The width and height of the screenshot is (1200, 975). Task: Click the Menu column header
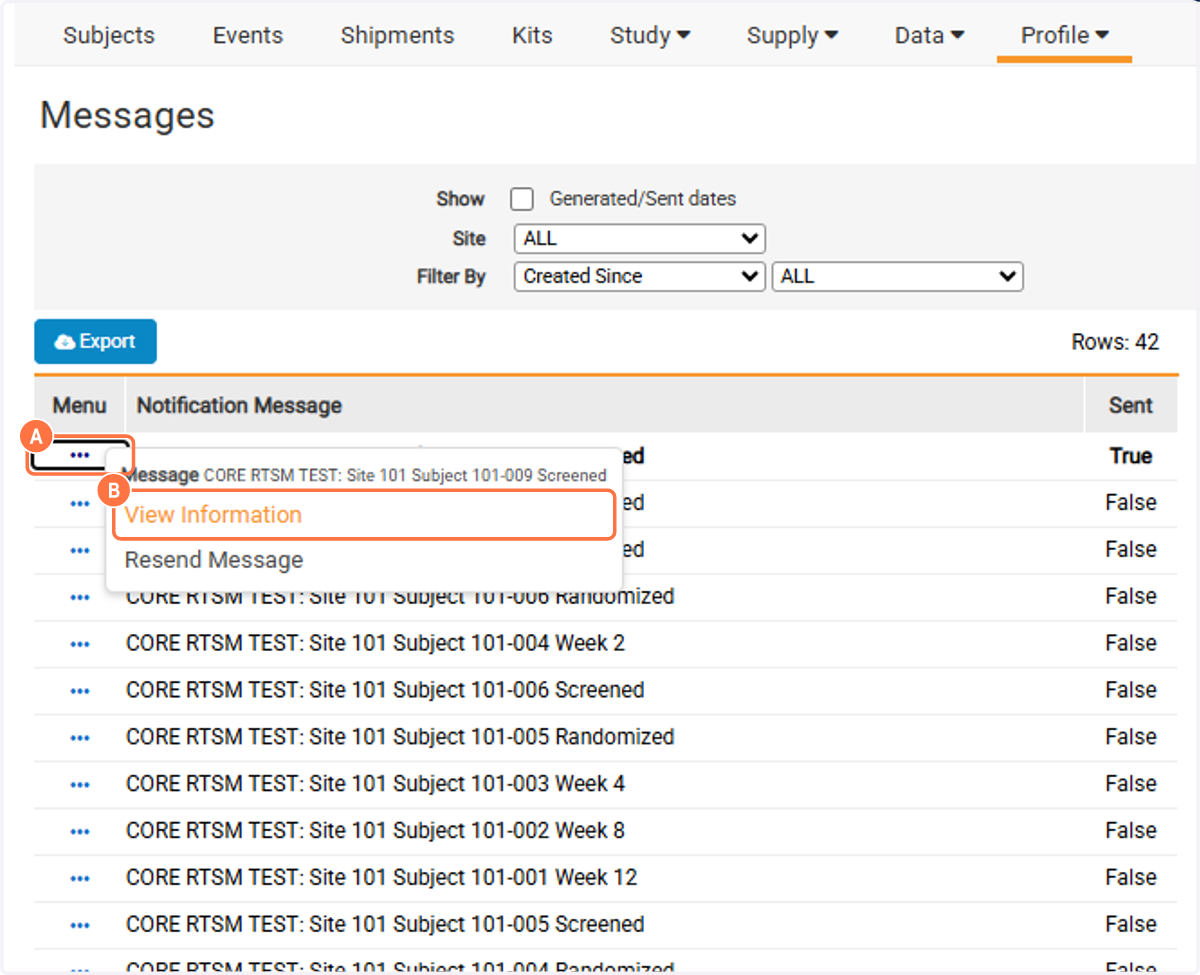[80, 405]
